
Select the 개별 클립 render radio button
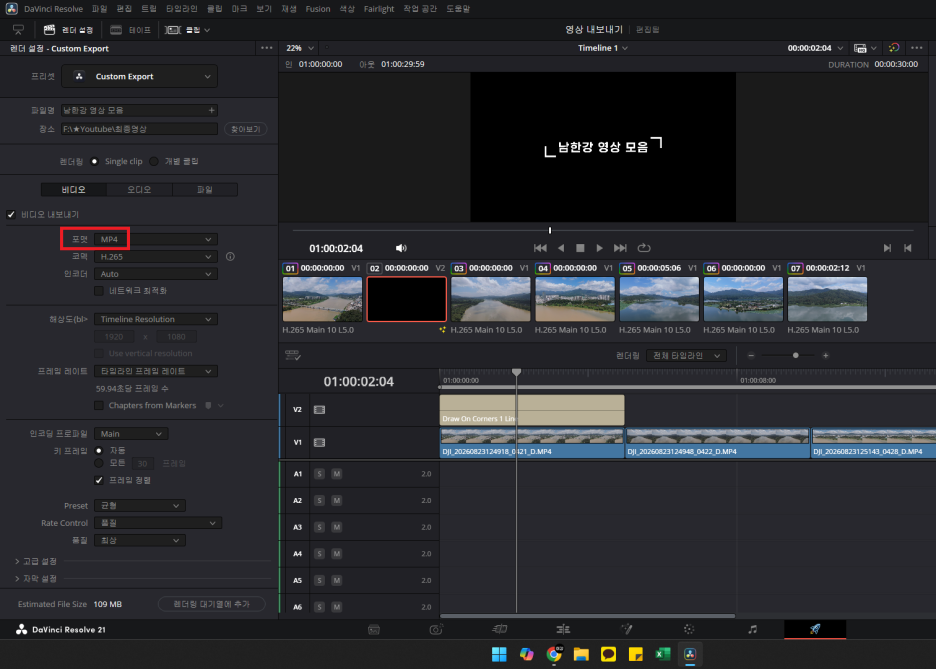tap(154, 161)
